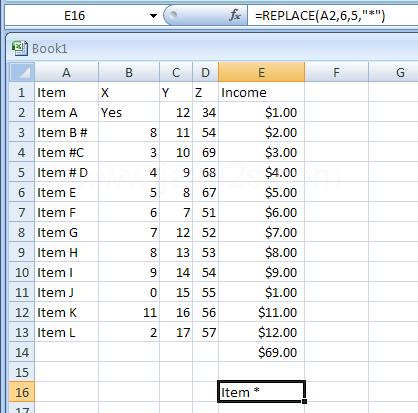
Task: Click cell 'Item B #'
Action: point(67,132)
